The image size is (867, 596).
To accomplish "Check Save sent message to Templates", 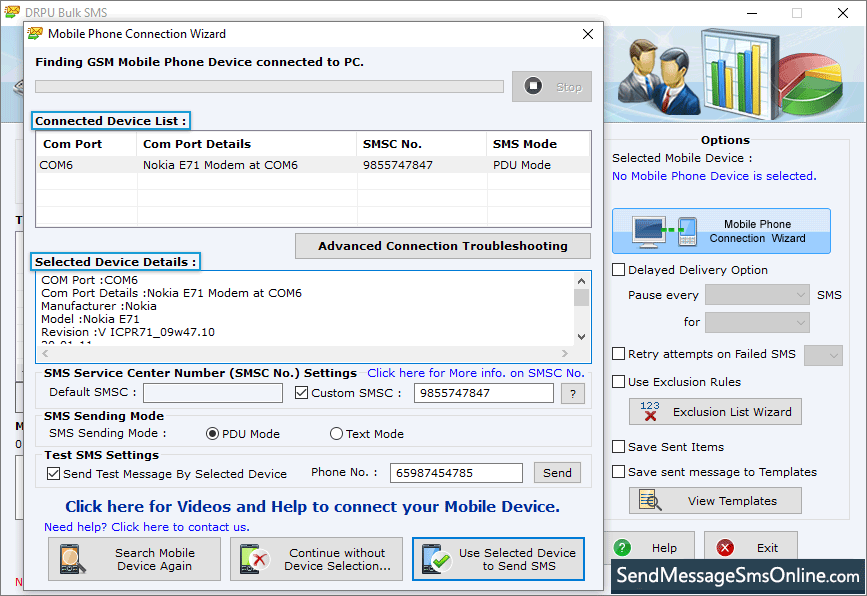I will click(x=618, y=472).
